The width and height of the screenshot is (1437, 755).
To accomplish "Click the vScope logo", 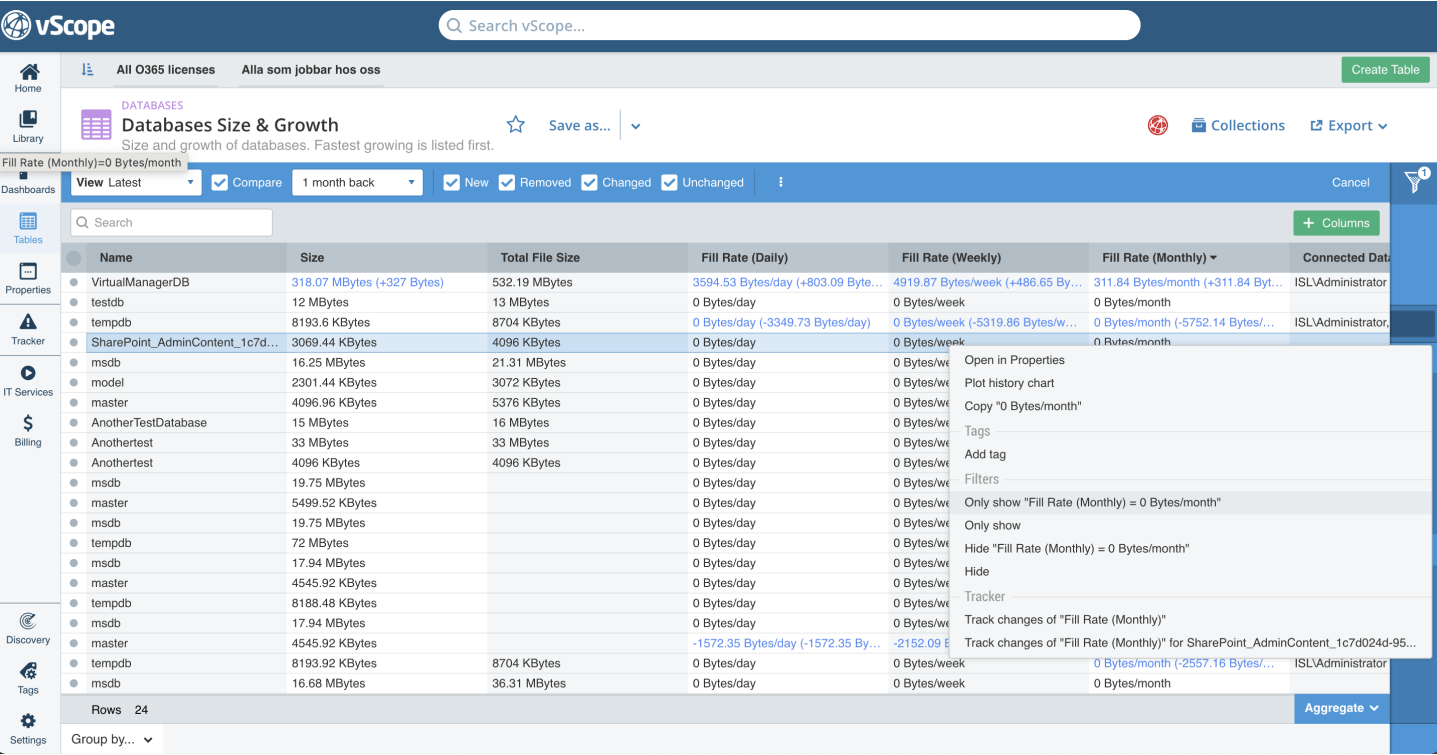I will point(58,25).
